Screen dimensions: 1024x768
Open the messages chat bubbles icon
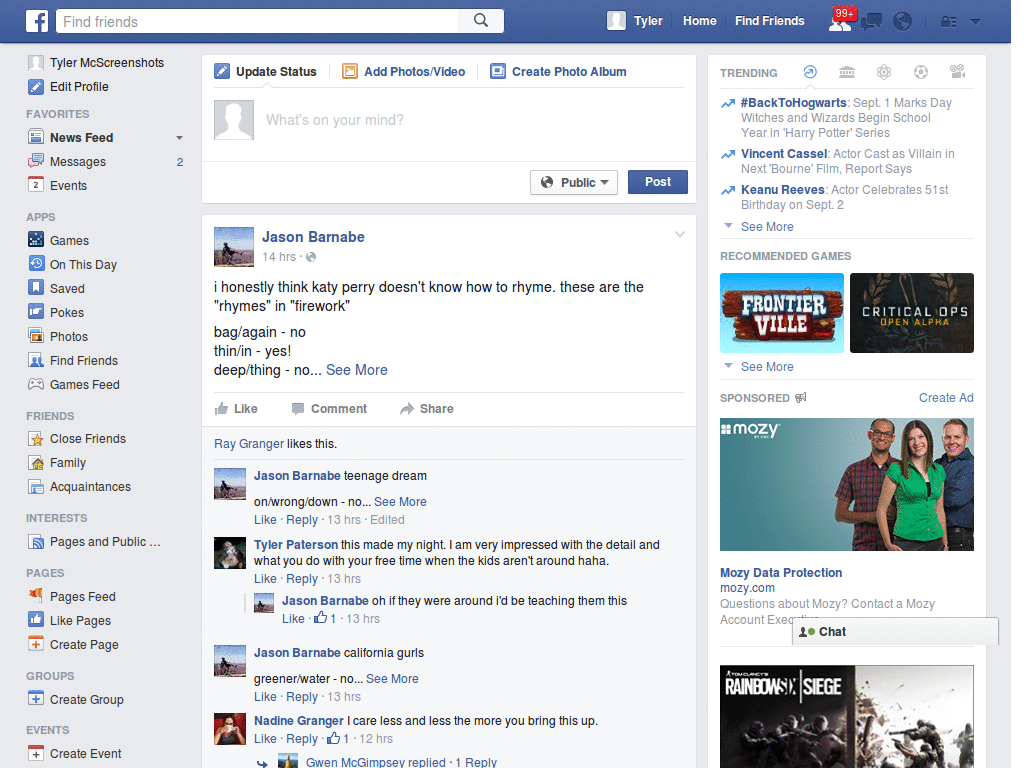click(871, 22)
